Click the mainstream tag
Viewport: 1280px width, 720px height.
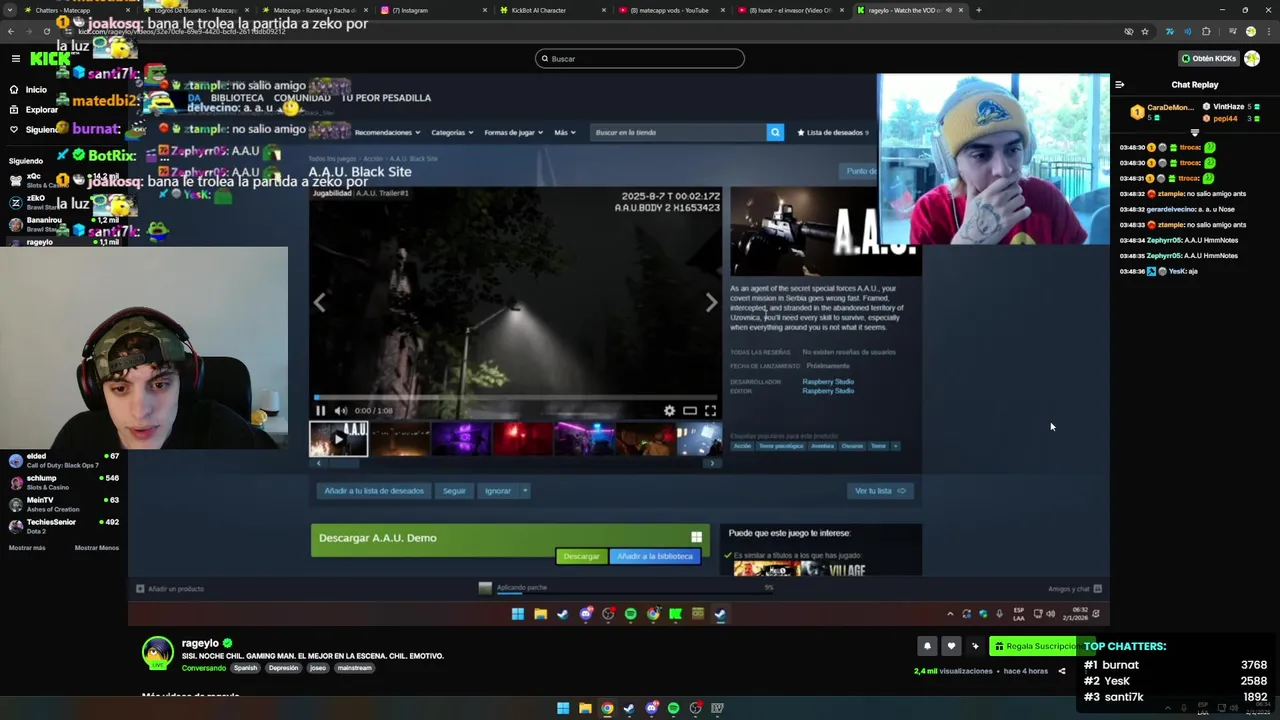(354, 668)
